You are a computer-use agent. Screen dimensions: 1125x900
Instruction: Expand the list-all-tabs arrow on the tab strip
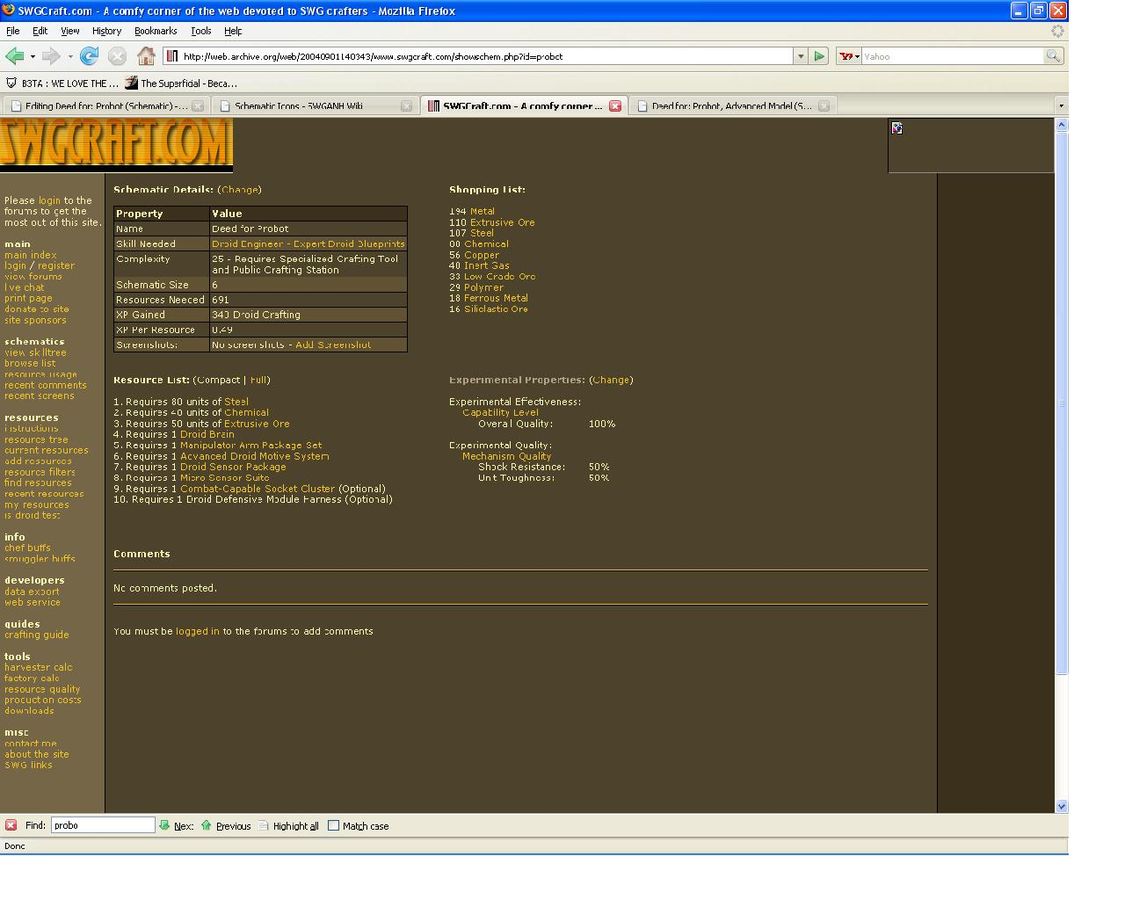1060,105
